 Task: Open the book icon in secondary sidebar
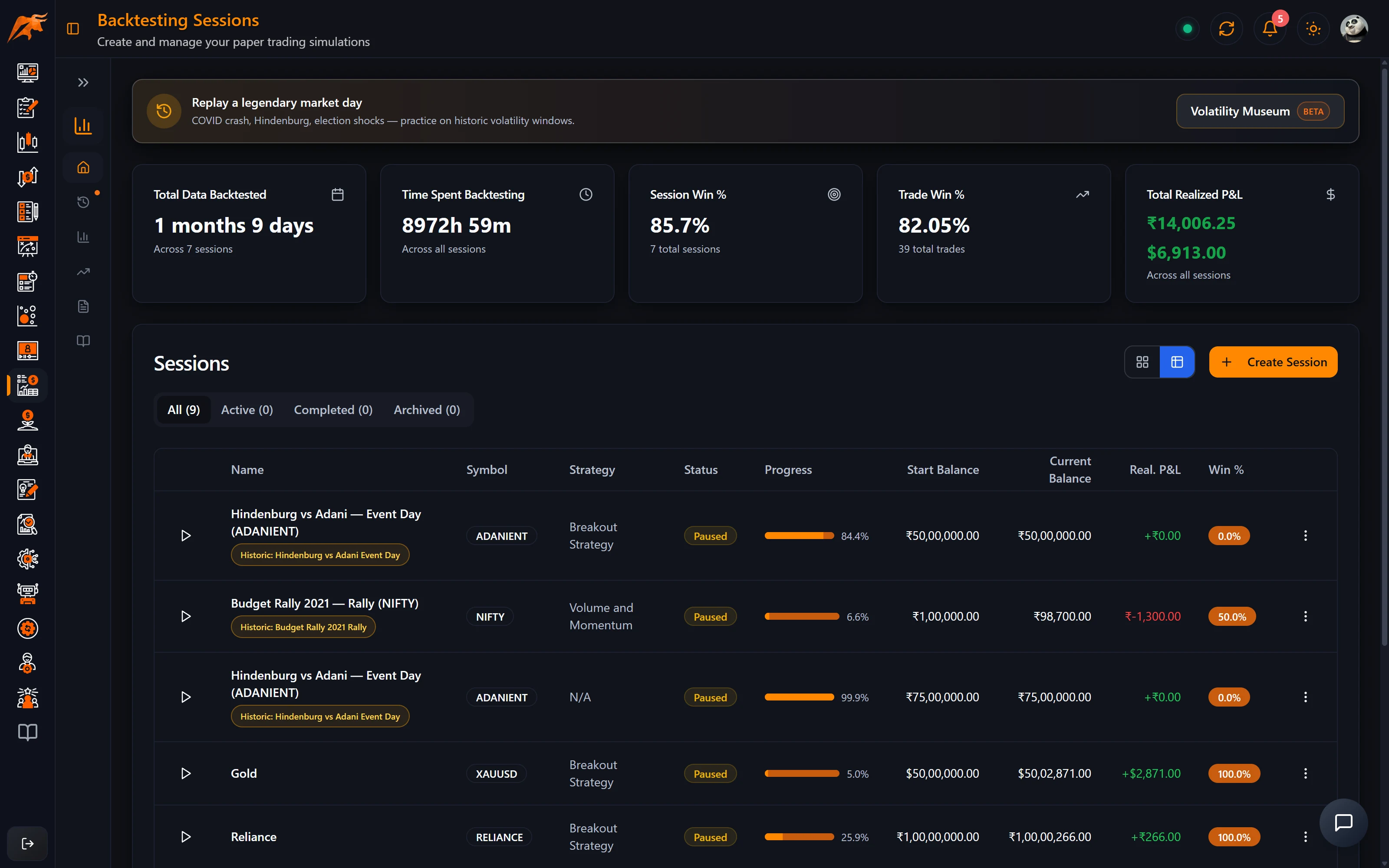pos(83,341)
